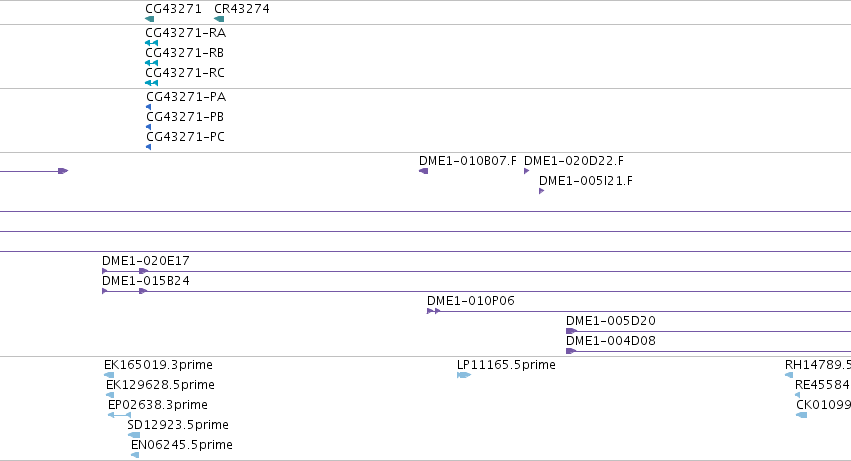Click the CG43271-PB CDS glyph
This screenshot has height=461, width=851.
[x=149, y=127]
